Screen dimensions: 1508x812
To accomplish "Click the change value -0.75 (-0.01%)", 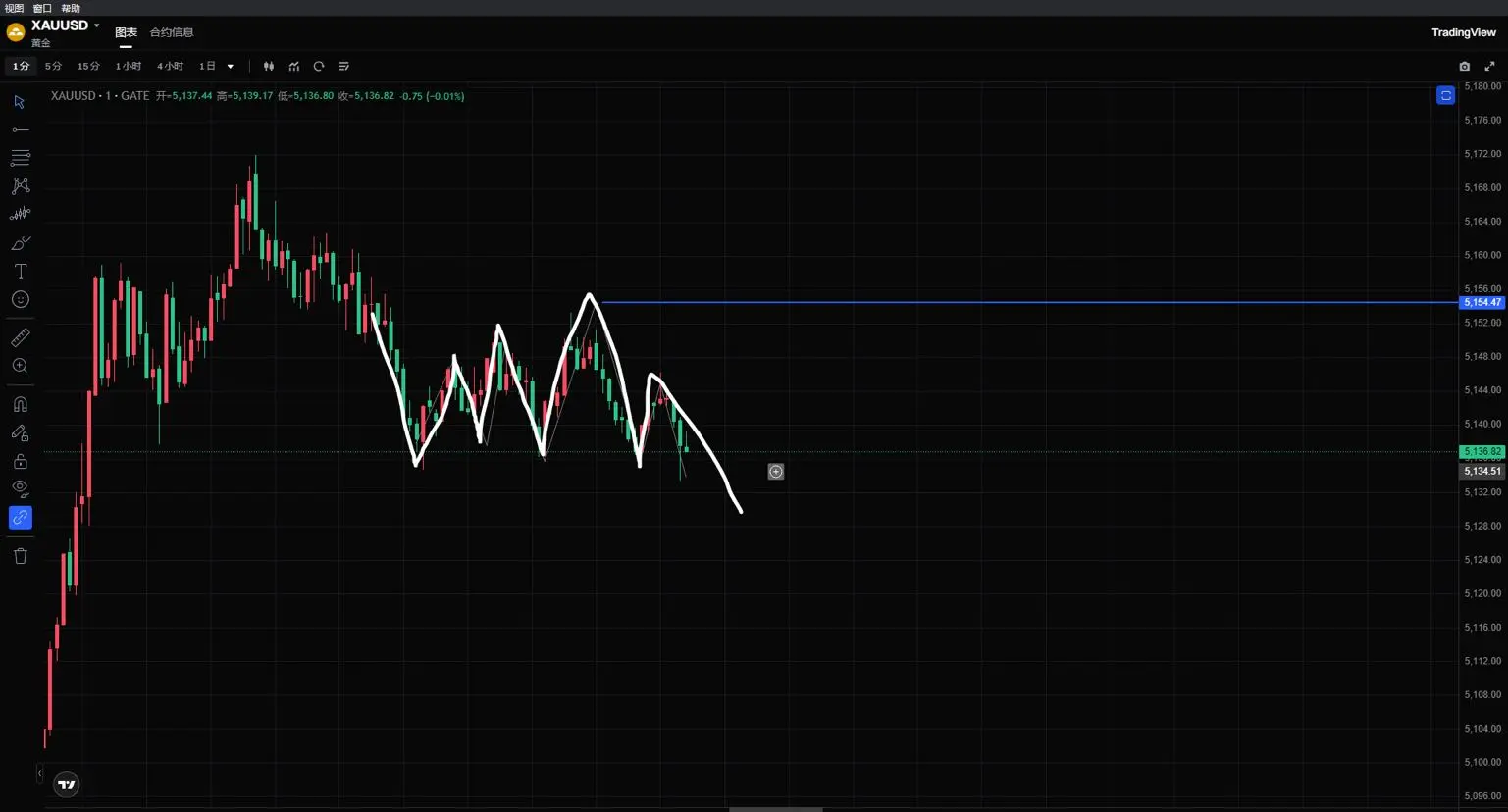I will pos(432,96).
